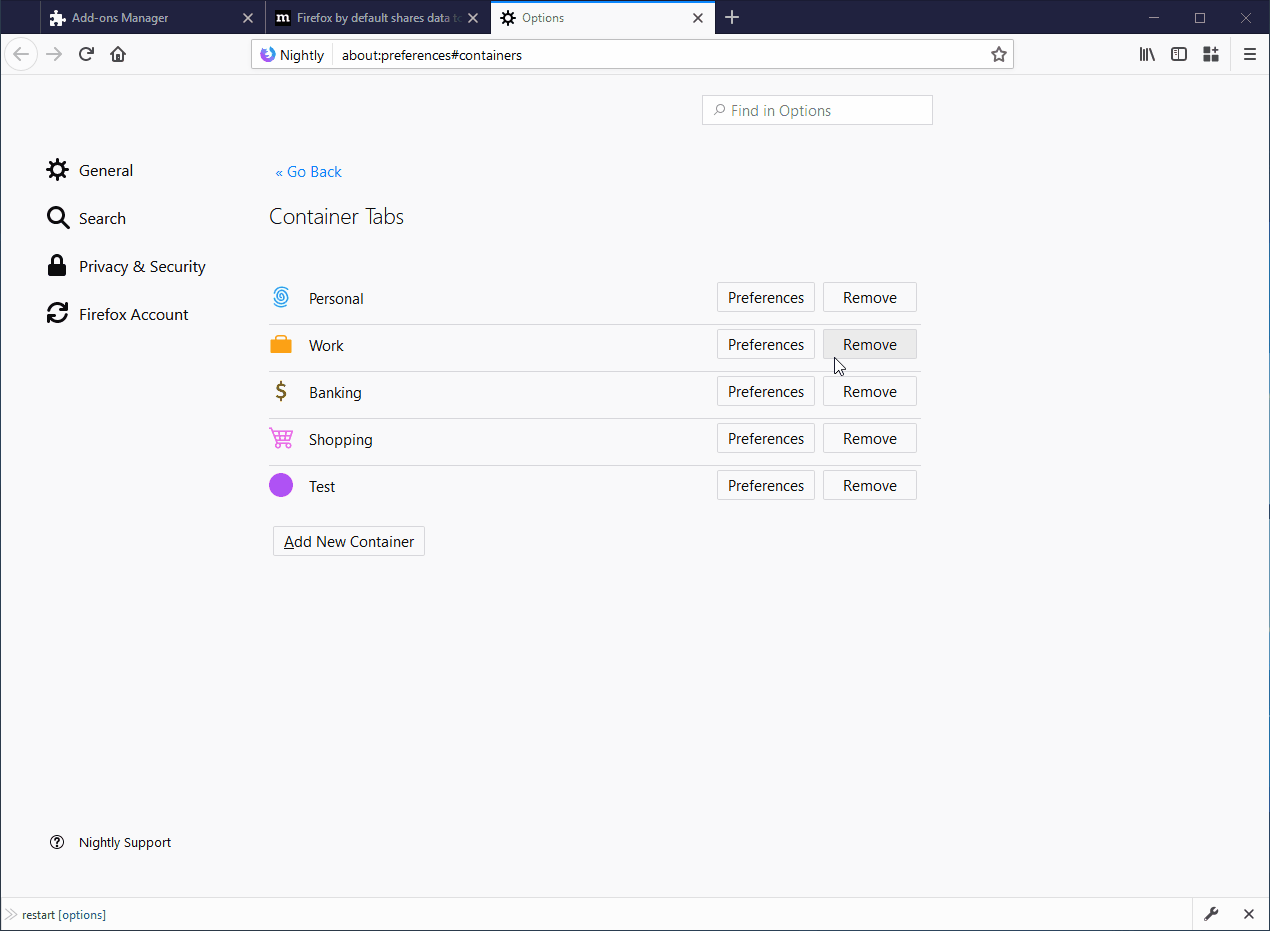Minimize the Firefox Nightly window
1270x931 pixels.
pyautogui.click(x=1155, y=17)
